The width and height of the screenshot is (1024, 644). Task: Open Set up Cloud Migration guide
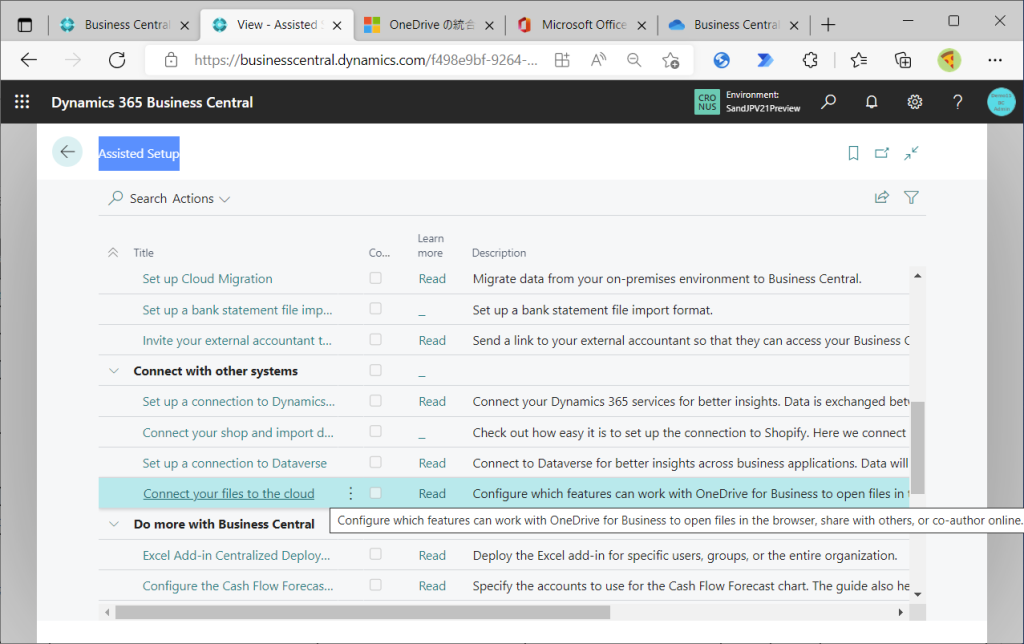tap(208, 279)
